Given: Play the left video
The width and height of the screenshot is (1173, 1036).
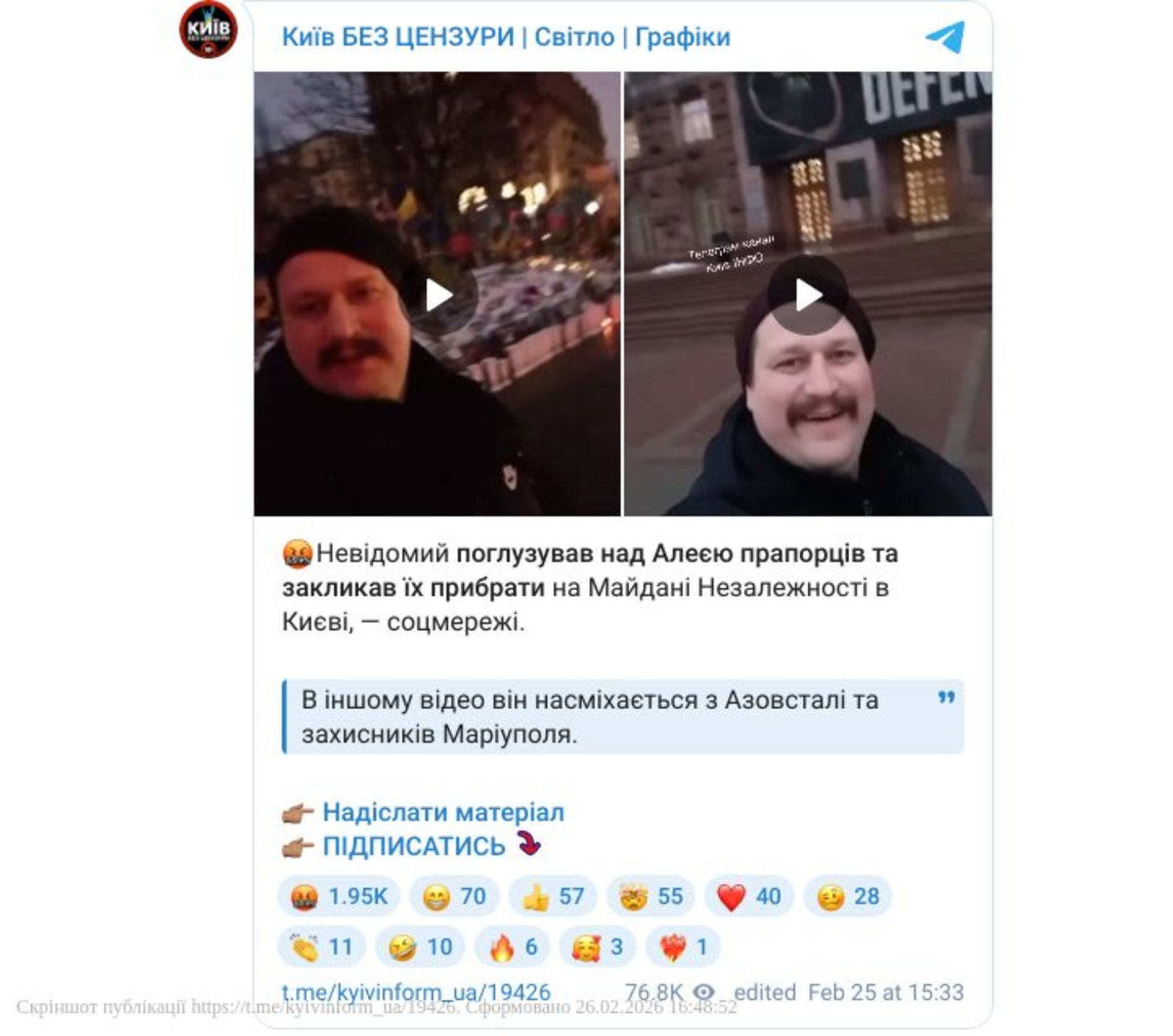Looking at the screenshot, I should click(437, 294).
